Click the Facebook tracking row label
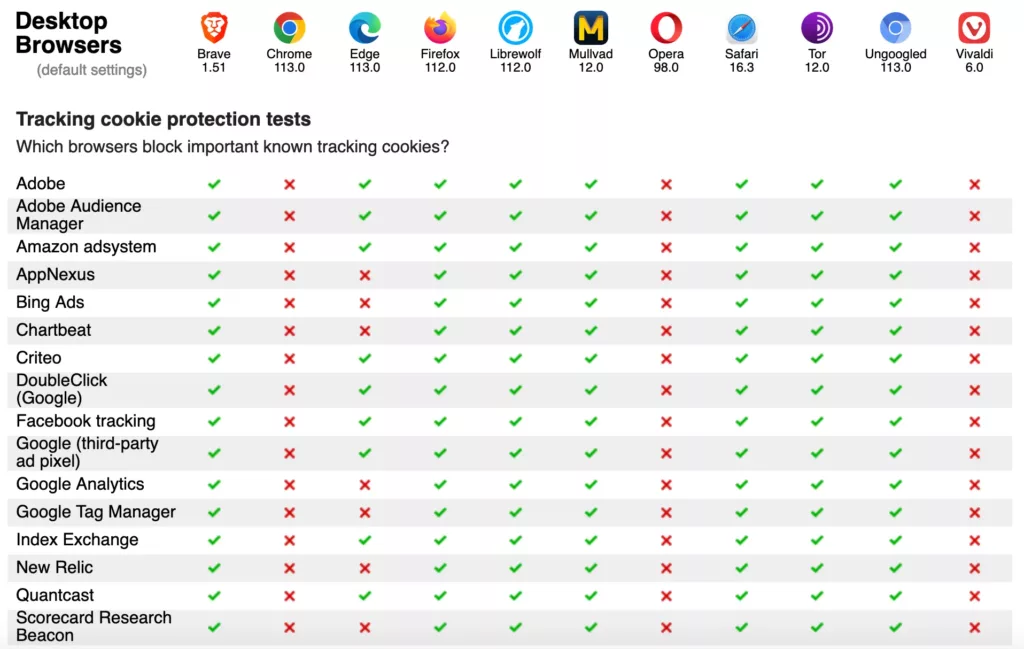The image size is (1024, 649). (86, 421)
